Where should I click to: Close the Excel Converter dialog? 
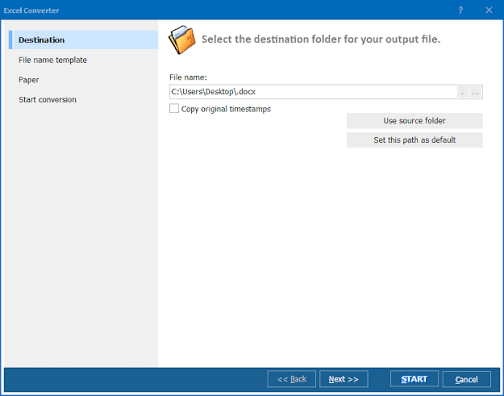pyautogui.click(x=489, y=10)
